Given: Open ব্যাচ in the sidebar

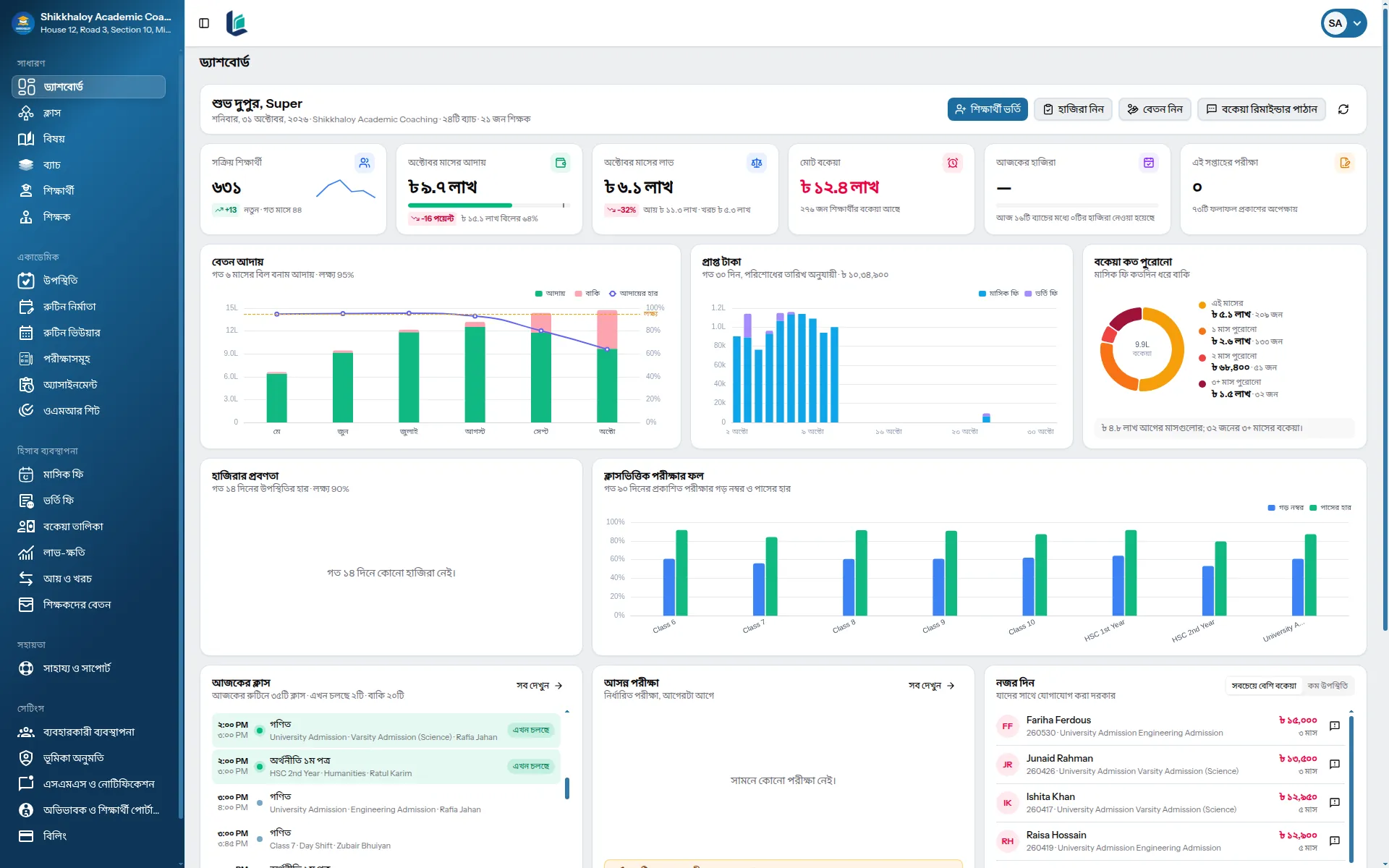Looking at the screenshot, I should click(88, 165).
